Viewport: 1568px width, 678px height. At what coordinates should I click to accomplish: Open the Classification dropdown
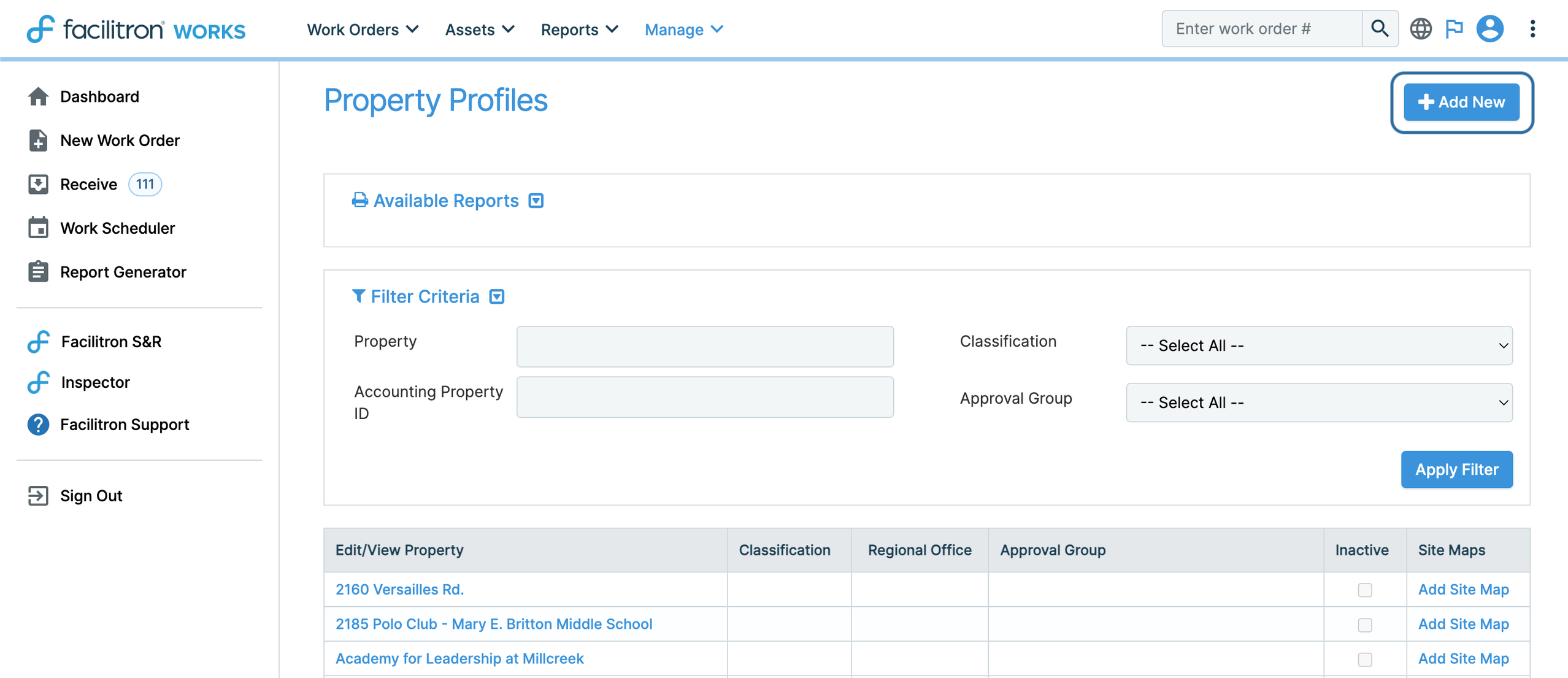[1318, 345]
